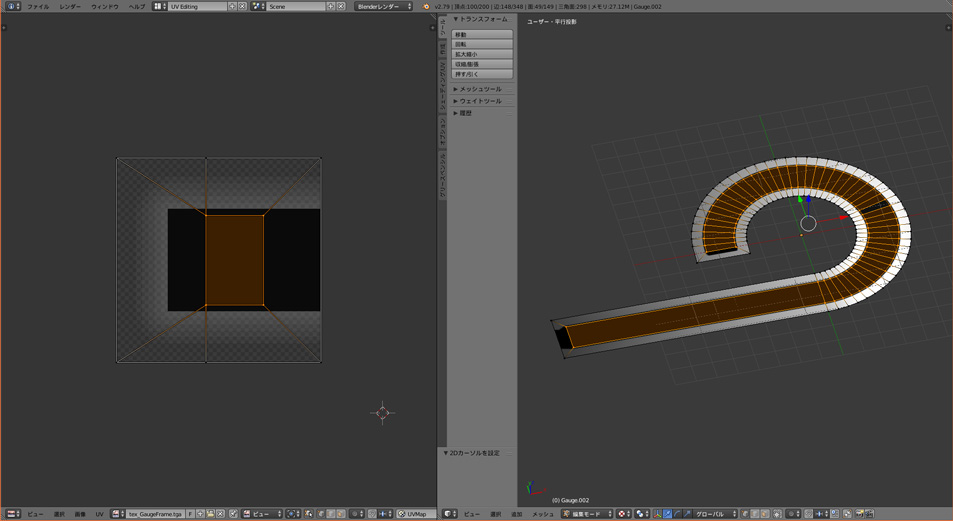Viewport: 953px width, 521px height.
Task: Toggle UV sync selection icon
Action: [308, 514]
